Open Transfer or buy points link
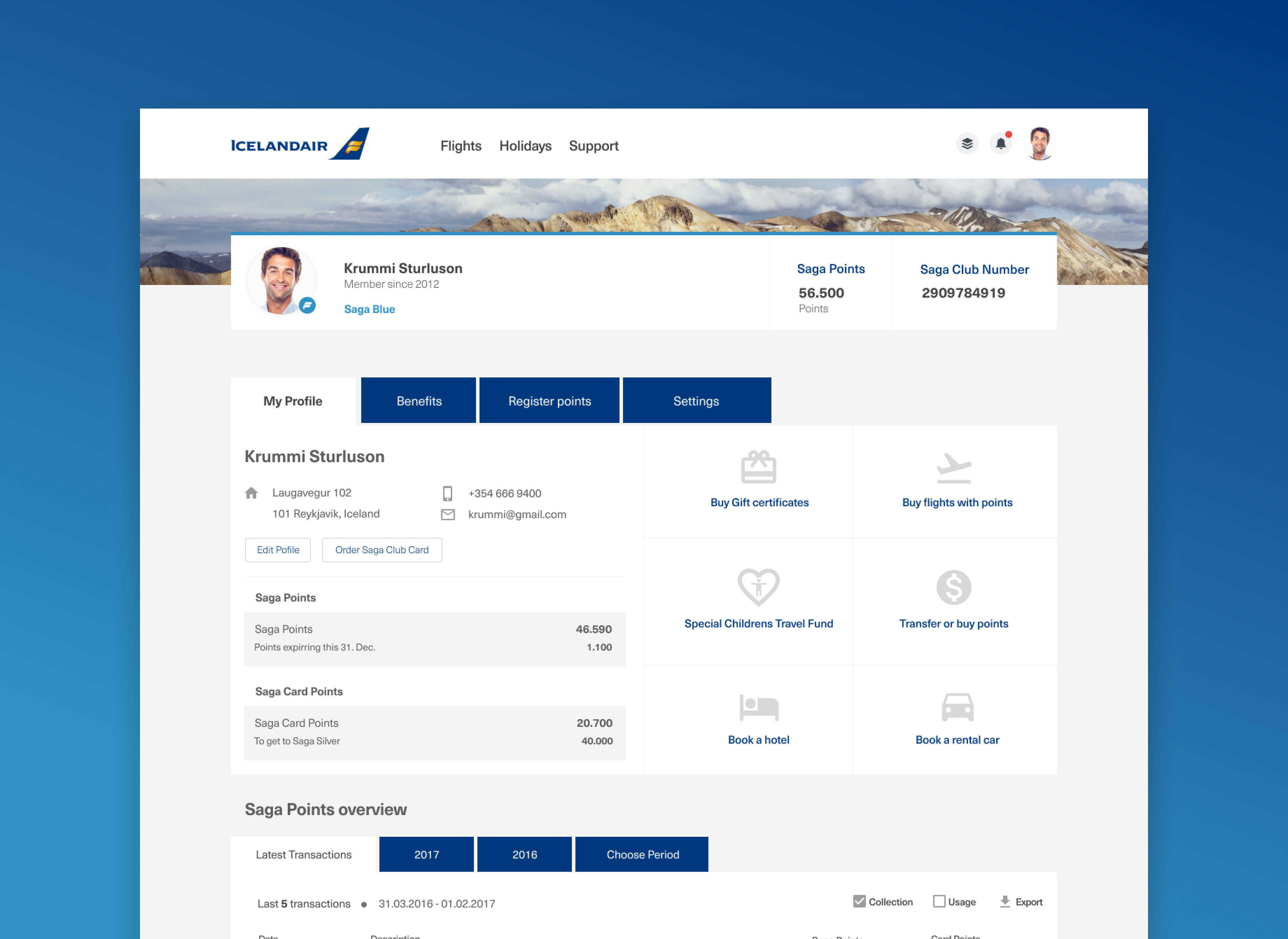The width and height of the screenshot is (1288, 939). (954, 624)
